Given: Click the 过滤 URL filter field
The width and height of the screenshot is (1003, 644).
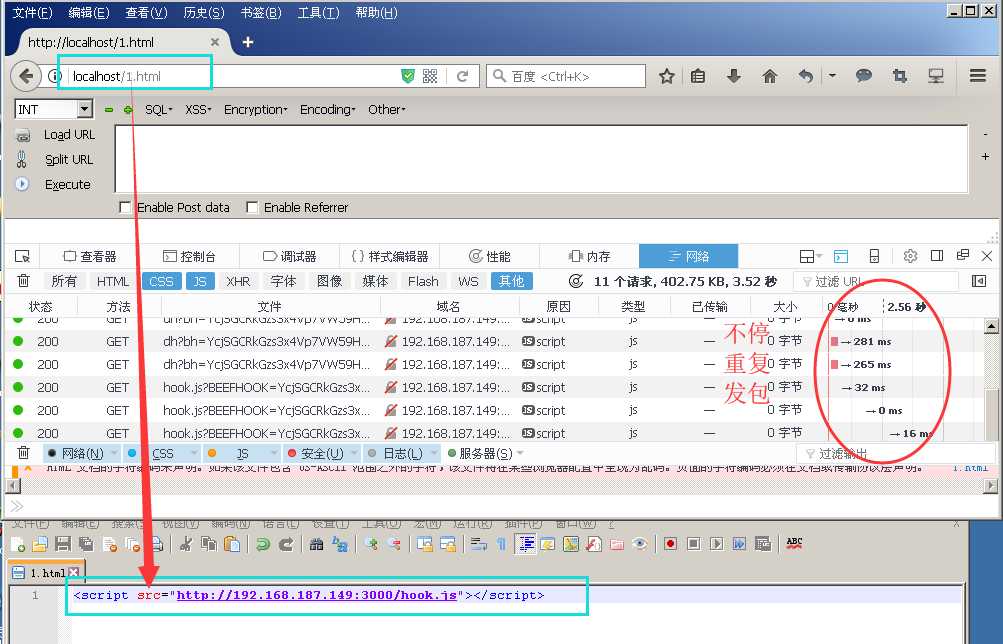Looking at the screenshot, I should [x=875, y=281].
